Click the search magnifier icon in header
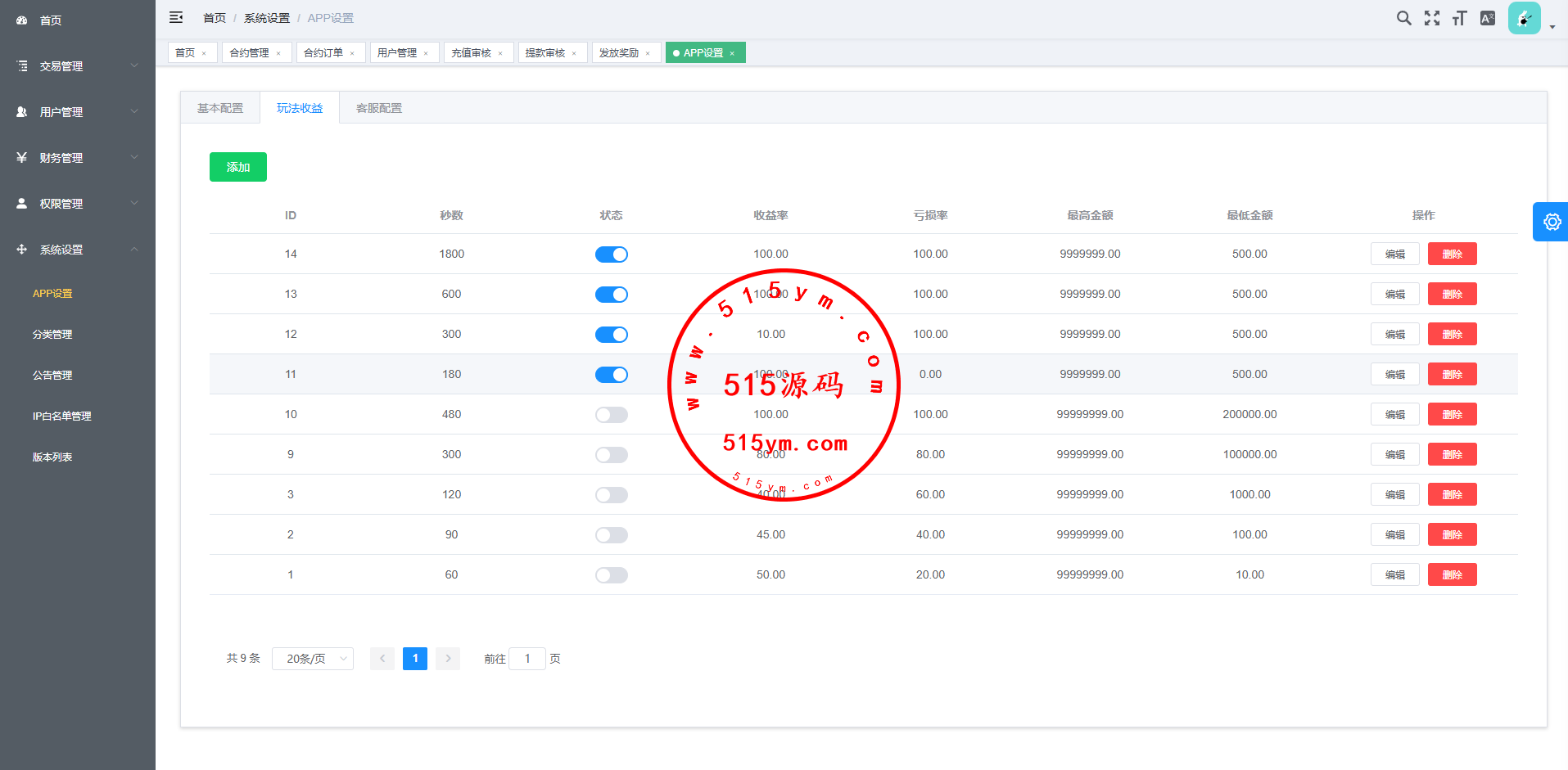Image resolution: width=1568 pixels, height=770 pixels. pyautogui.click(x=1403, y=18)
